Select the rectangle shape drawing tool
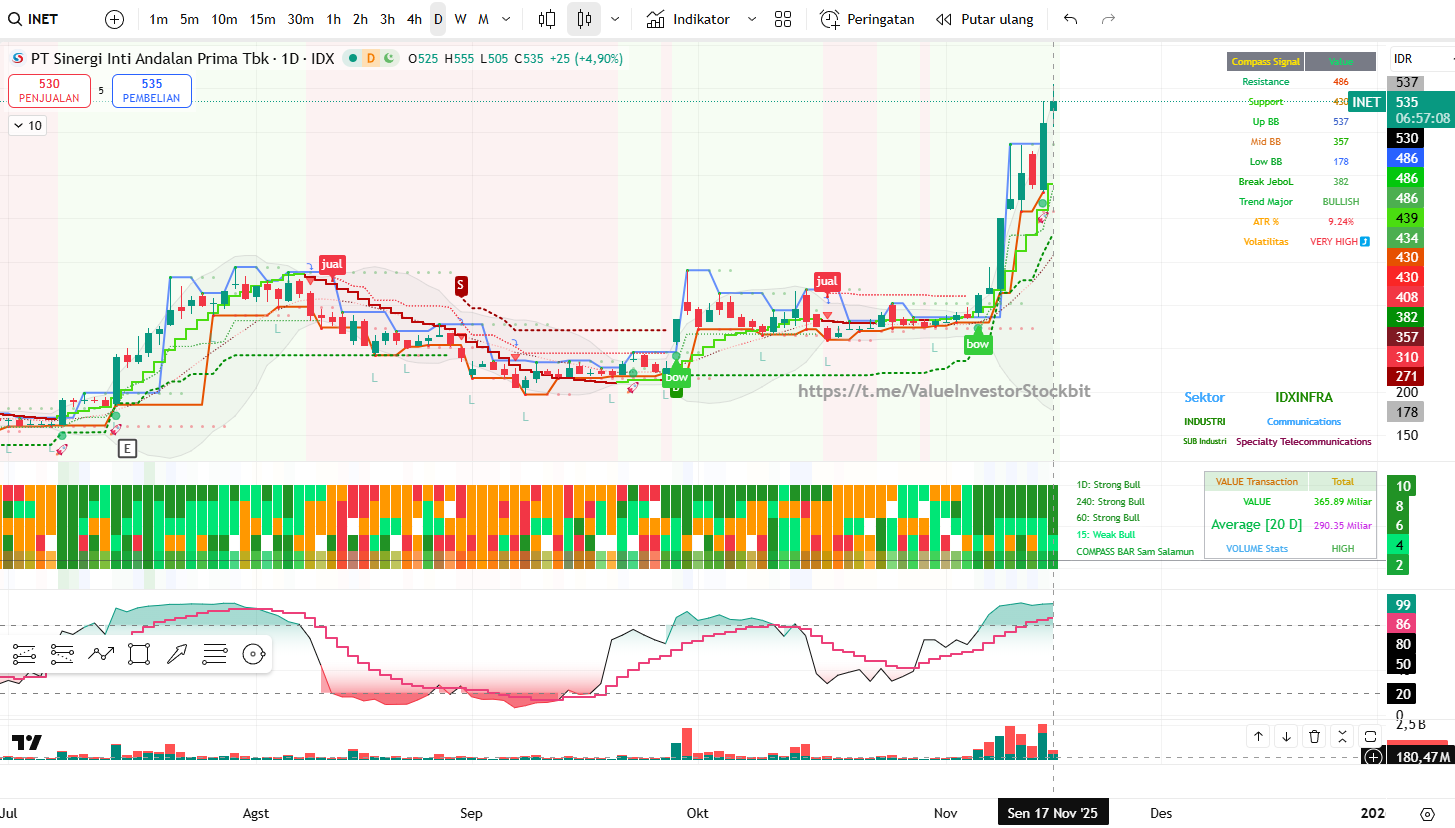 pyautogui.click(x=139, y=654)
